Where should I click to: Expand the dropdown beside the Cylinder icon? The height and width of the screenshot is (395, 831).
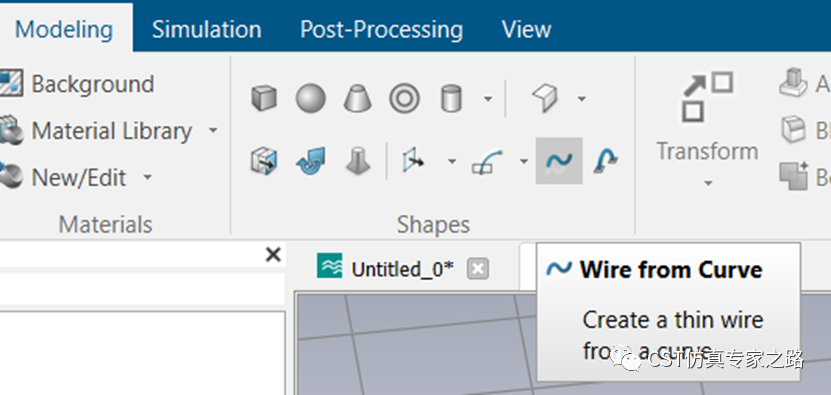488,99
